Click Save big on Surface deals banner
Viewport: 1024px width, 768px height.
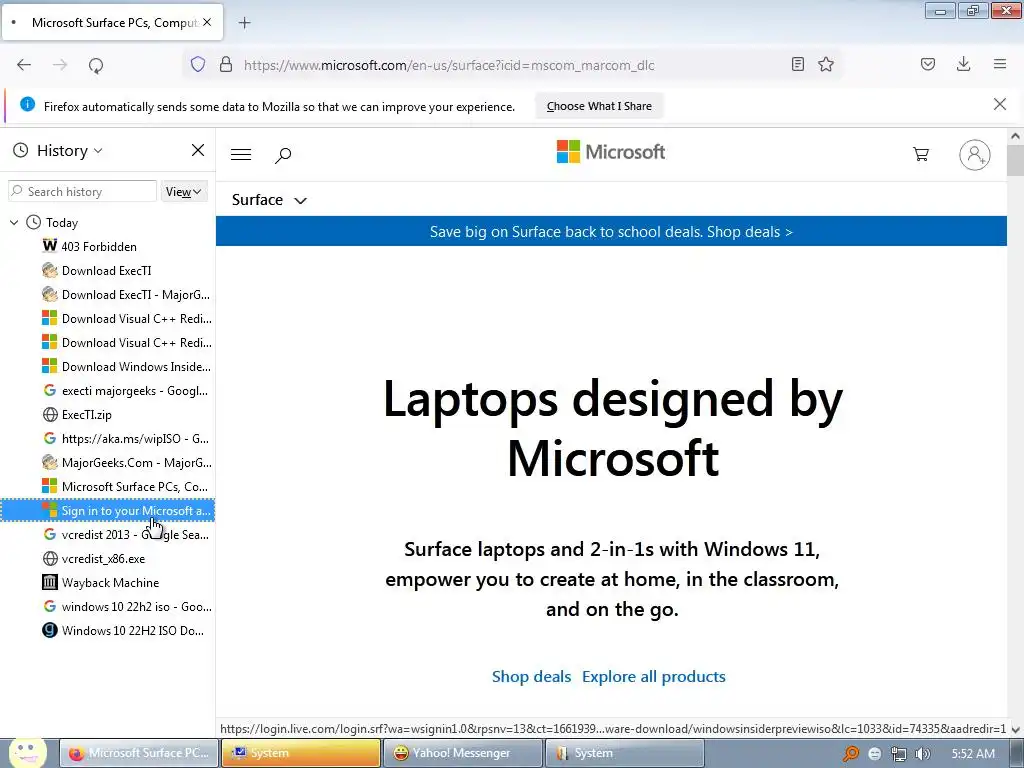611,232
